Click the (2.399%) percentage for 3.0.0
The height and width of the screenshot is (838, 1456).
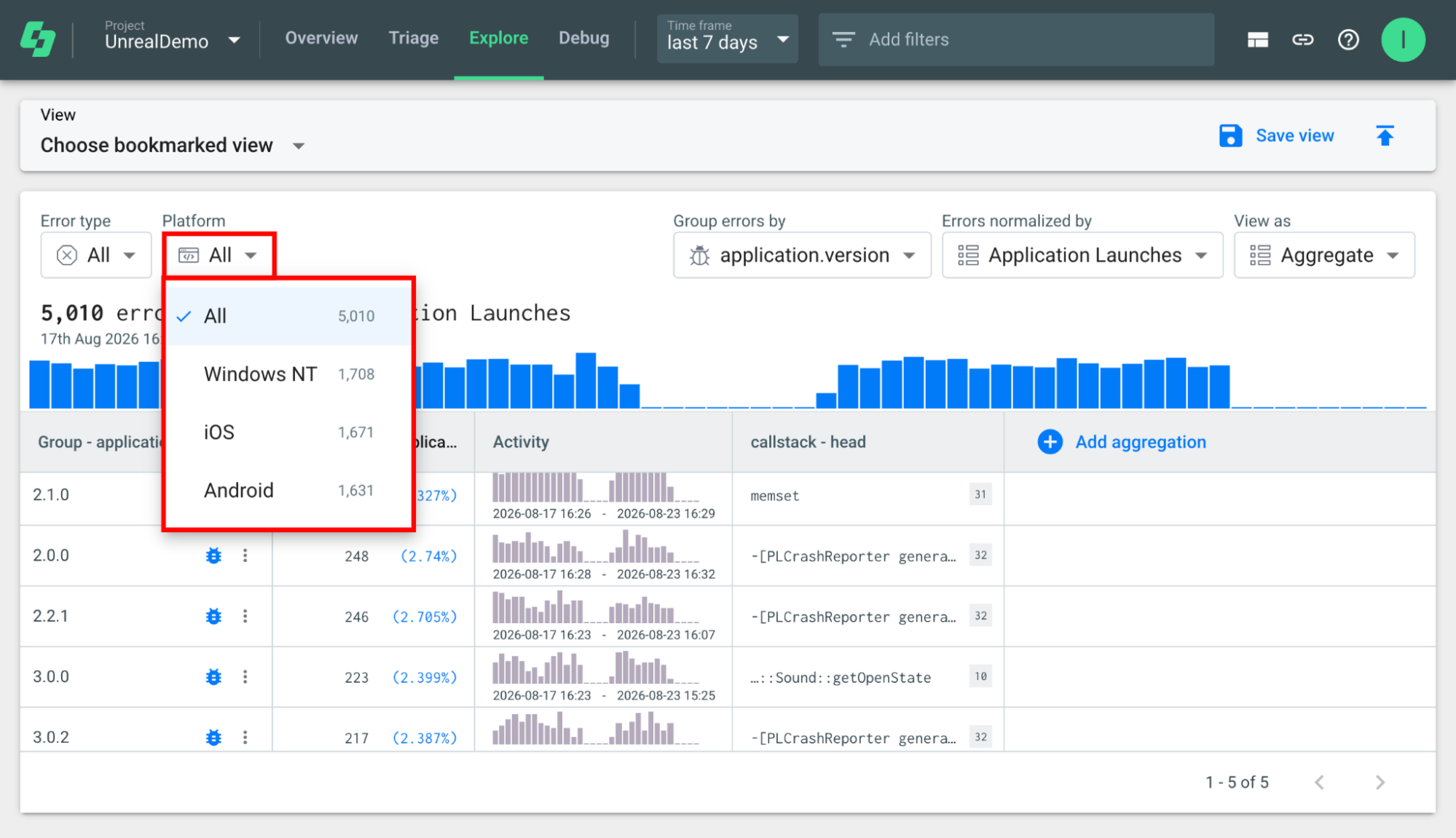pos(425,678)
